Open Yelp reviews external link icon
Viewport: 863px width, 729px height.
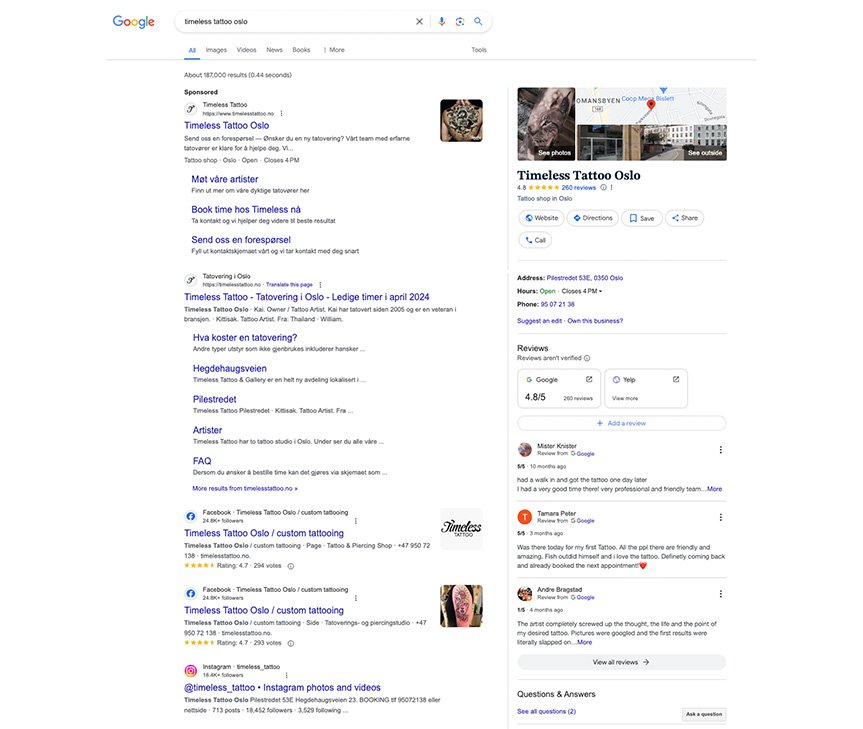676,379
